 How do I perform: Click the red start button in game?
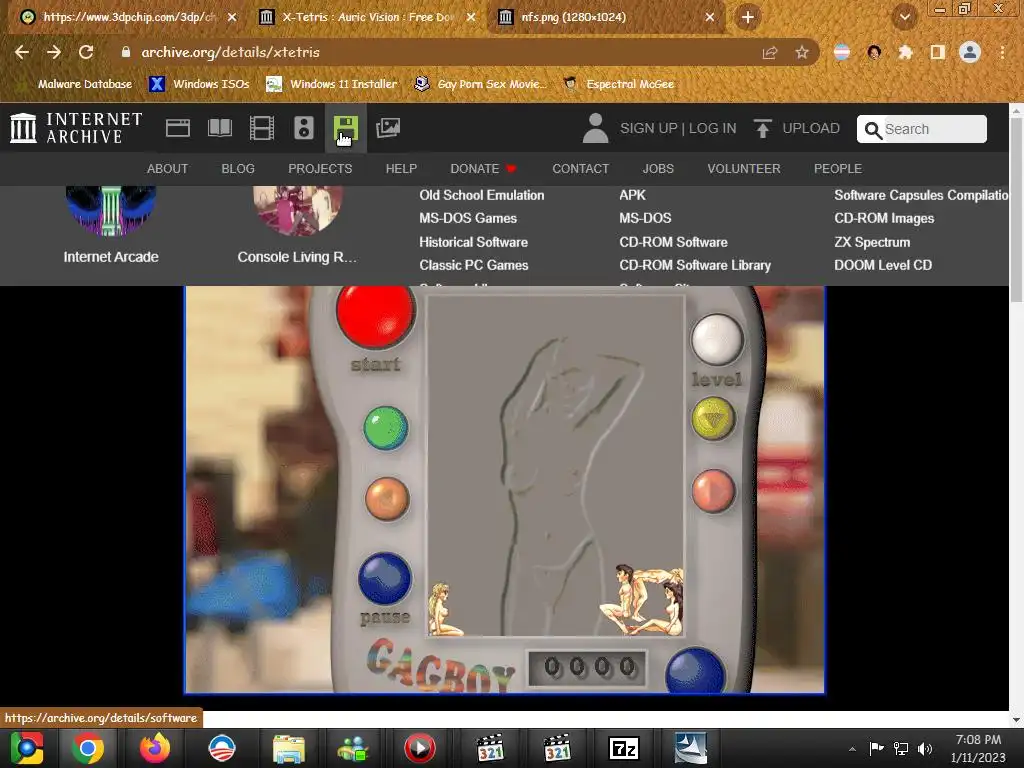pos(376,315)
